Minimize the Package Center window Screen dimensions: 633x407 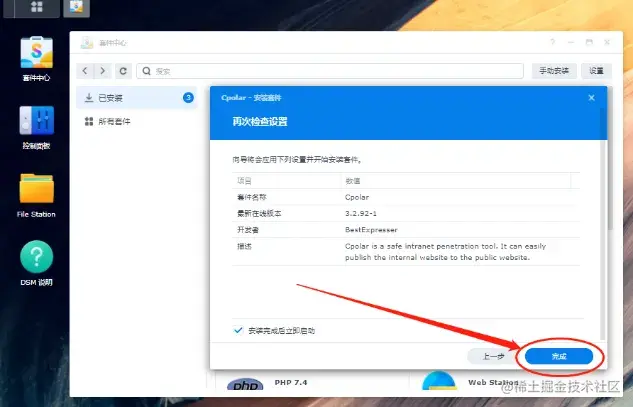(x=571, y=42)
